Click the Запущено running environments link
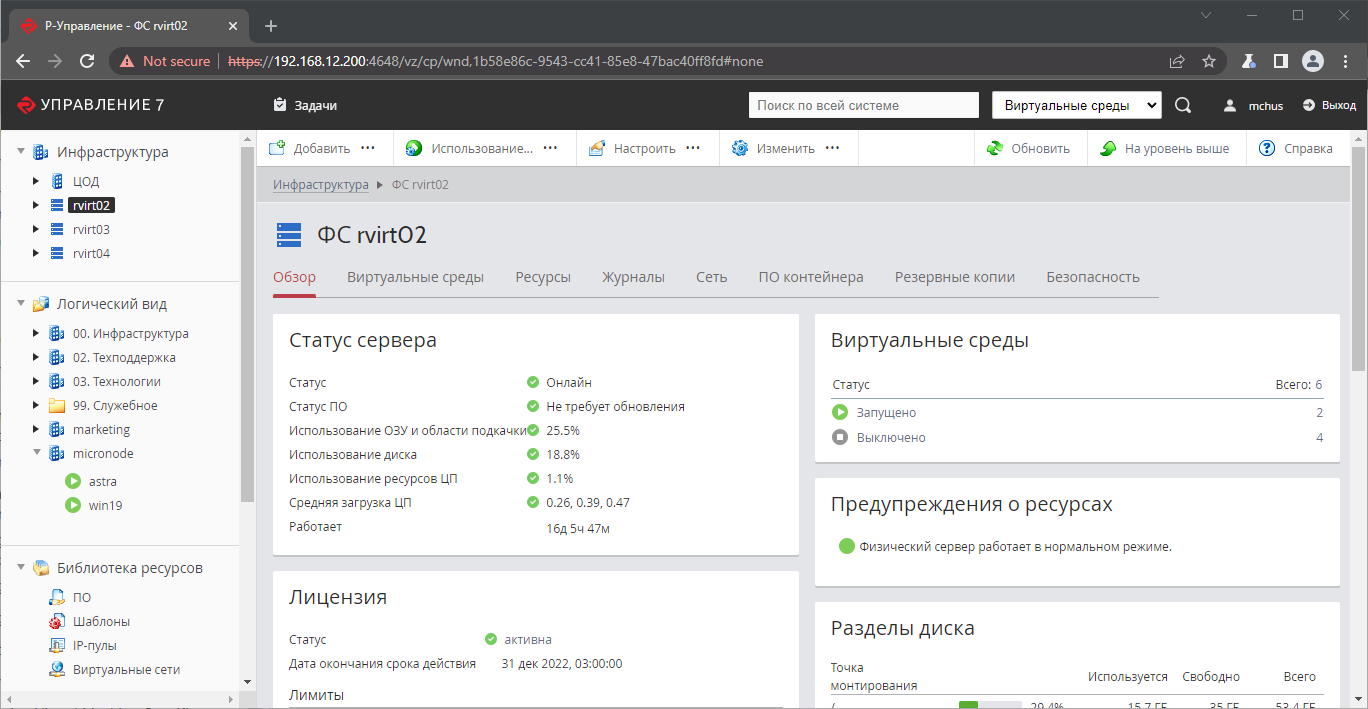 coord(886,412)
